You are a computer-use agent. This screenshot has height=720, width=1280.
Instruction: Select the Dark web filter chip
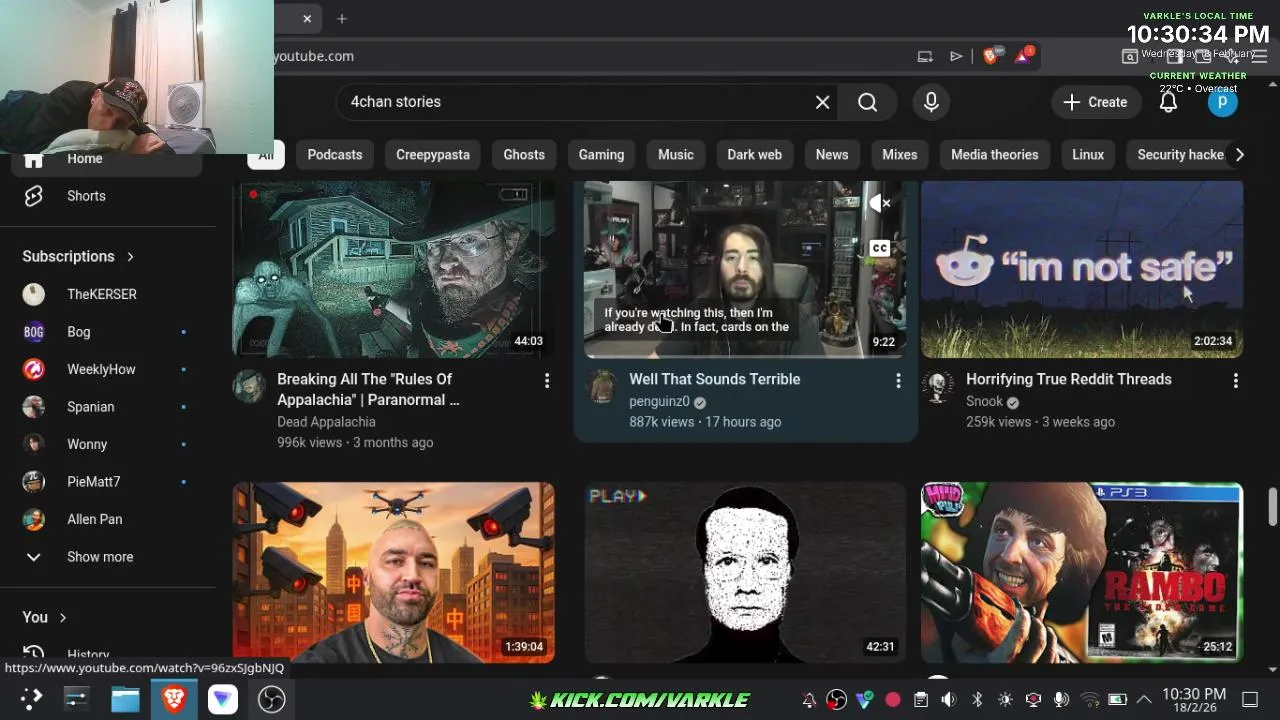754,155
